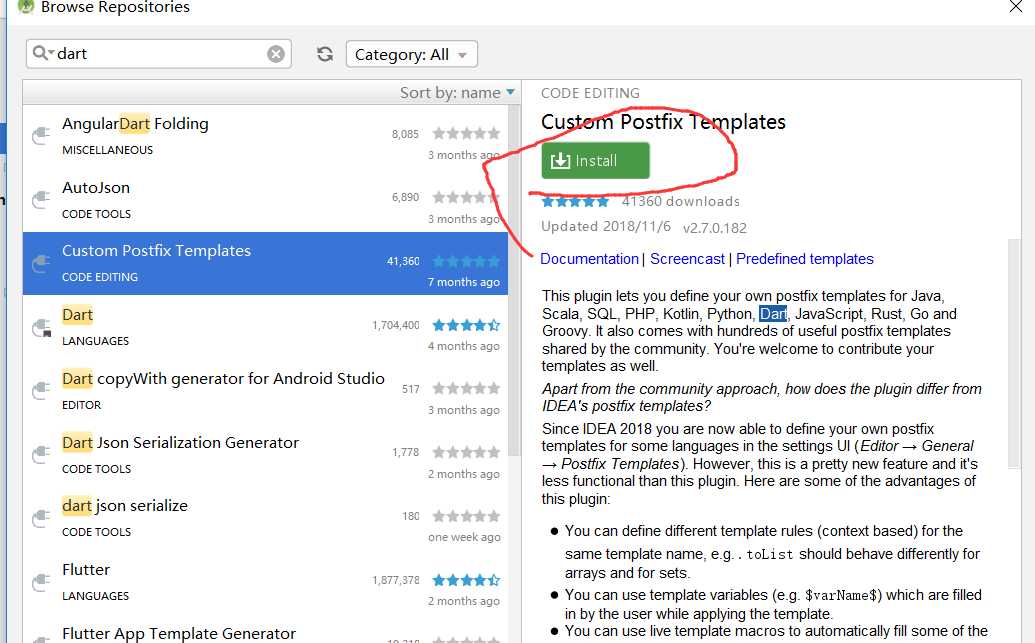Click 41360 downloads text
Image resolution: width=1035 pixels, height=643 pixels.
pyautogui.click(x=681, y=201)
